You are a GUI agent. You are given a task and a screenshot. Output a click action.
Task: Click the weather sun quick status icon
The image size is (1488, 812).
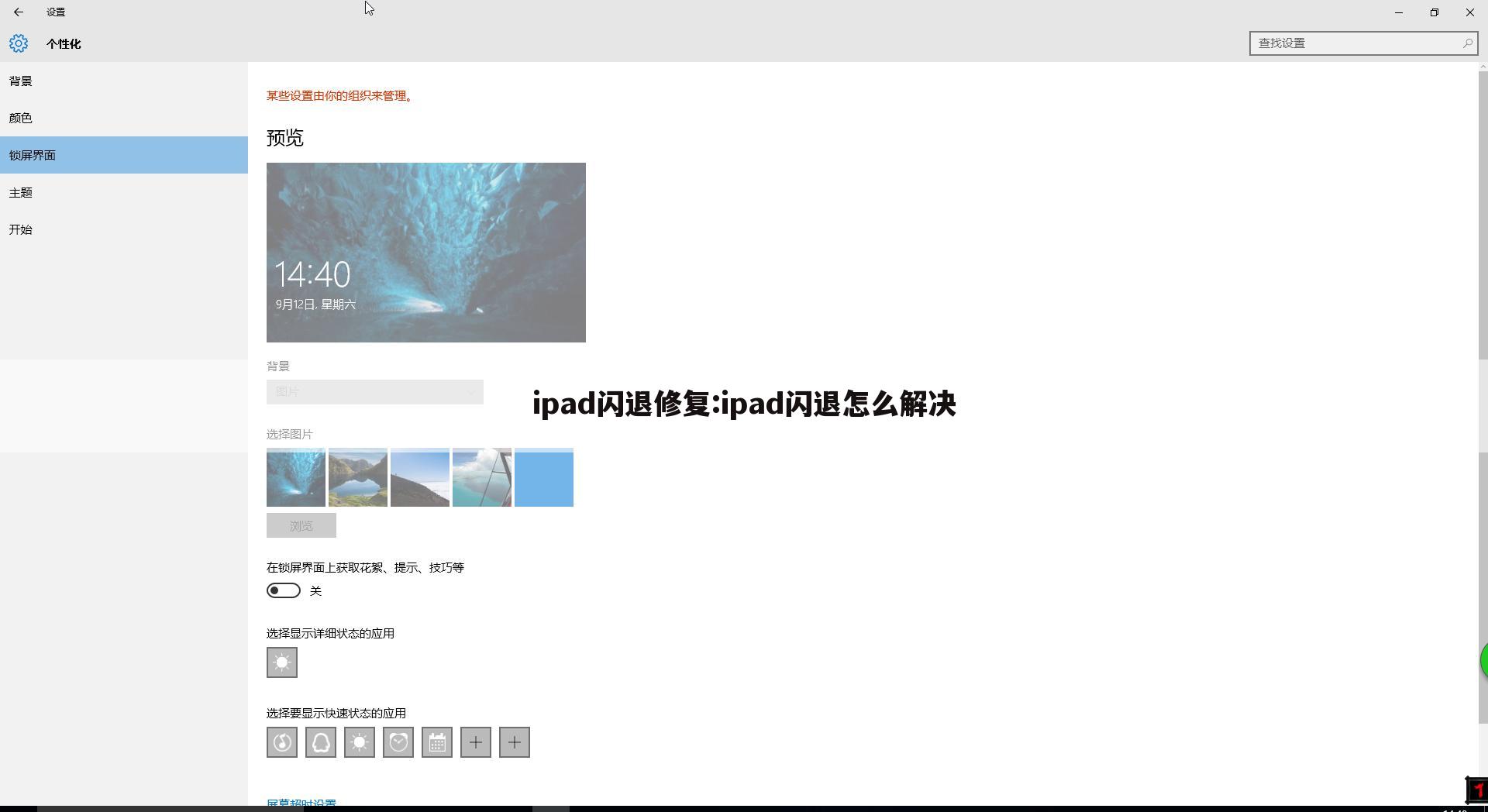[360, 742]
